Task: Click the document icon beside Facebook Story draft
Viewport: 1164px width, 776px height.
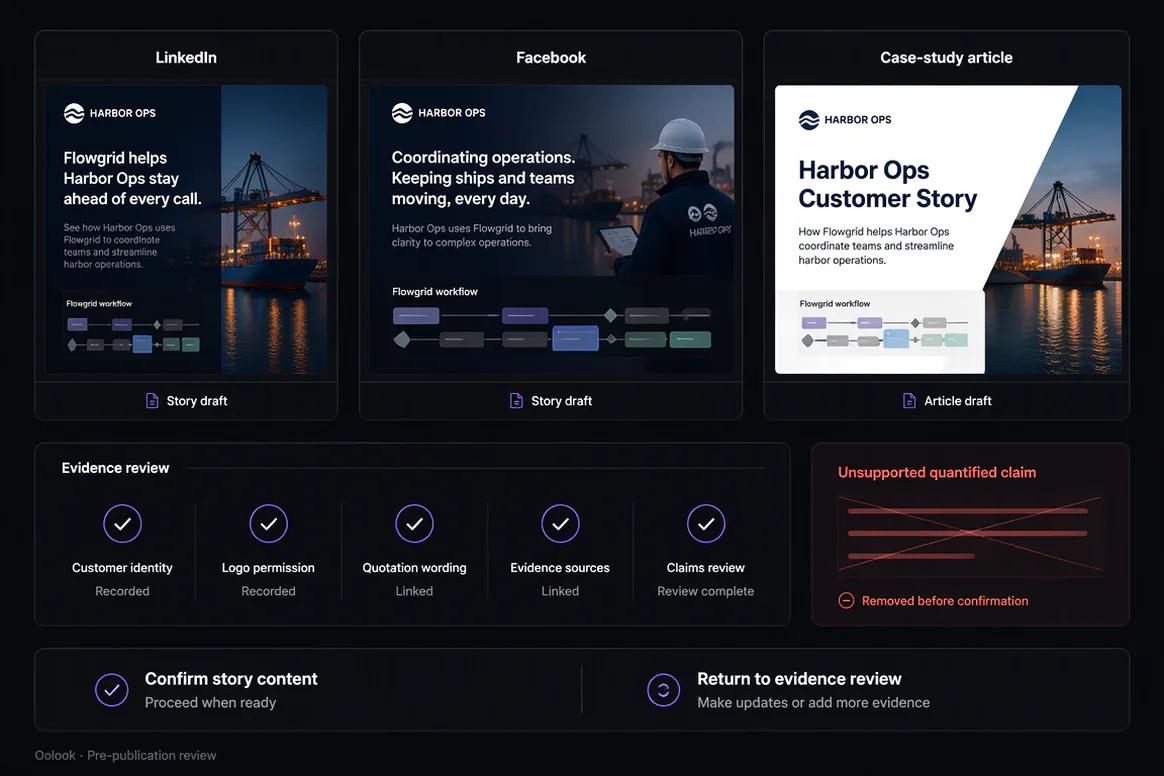Action: pyautogui.click(x=517, y=401)
